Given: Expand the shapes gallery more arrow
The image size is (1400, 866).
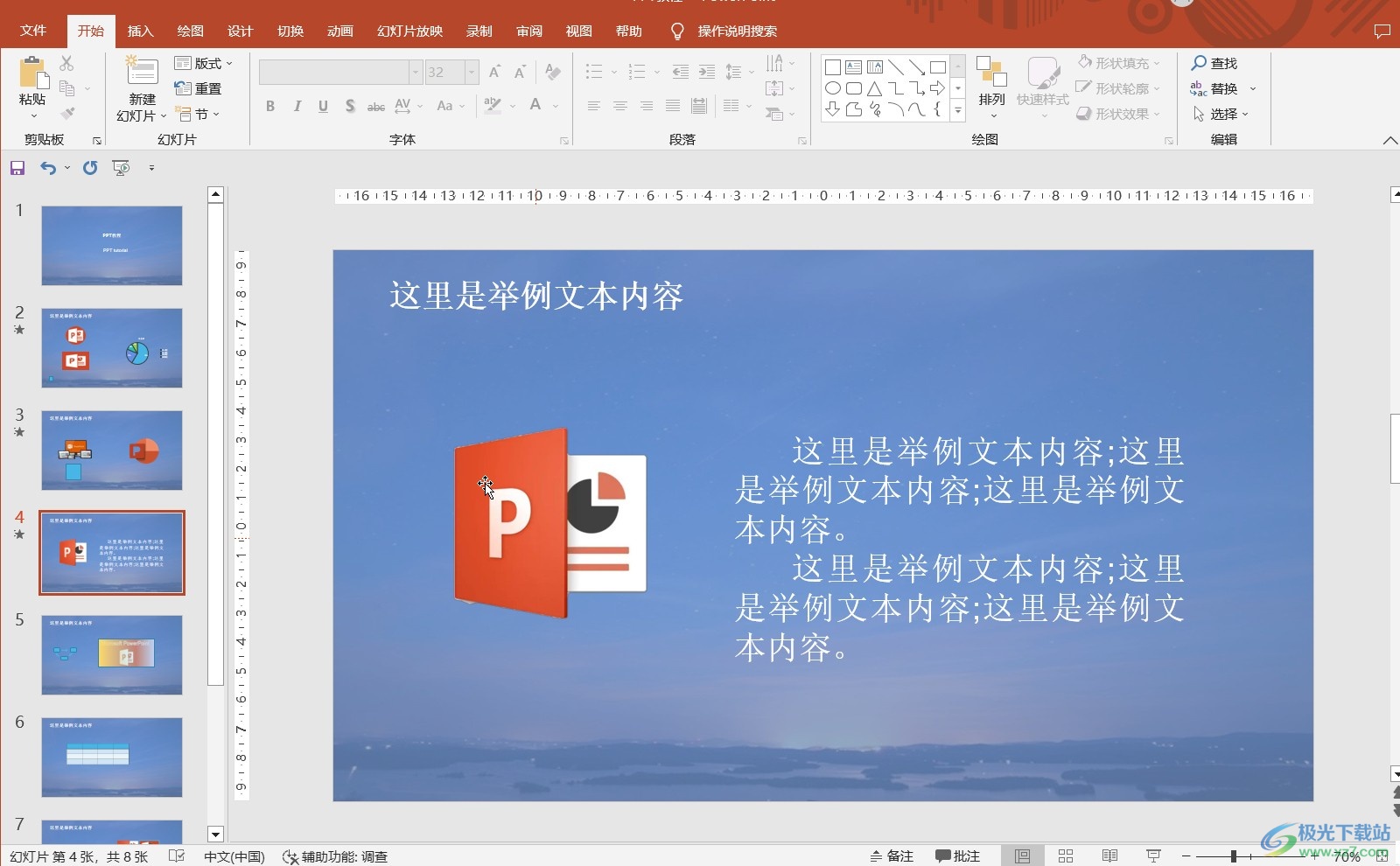Looking at the screenshot, I should point(958,110).
